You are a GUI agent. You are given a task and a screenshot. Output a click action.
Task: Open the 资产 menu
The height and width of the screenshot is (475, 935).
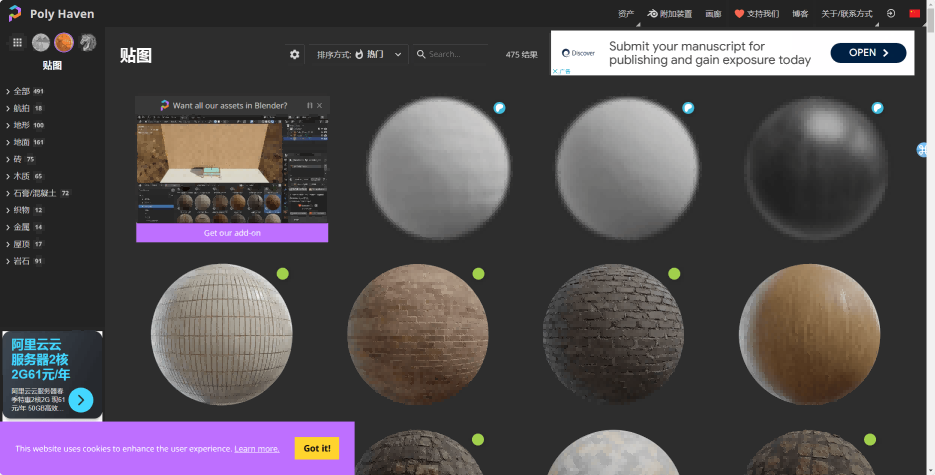coord(626,14)
